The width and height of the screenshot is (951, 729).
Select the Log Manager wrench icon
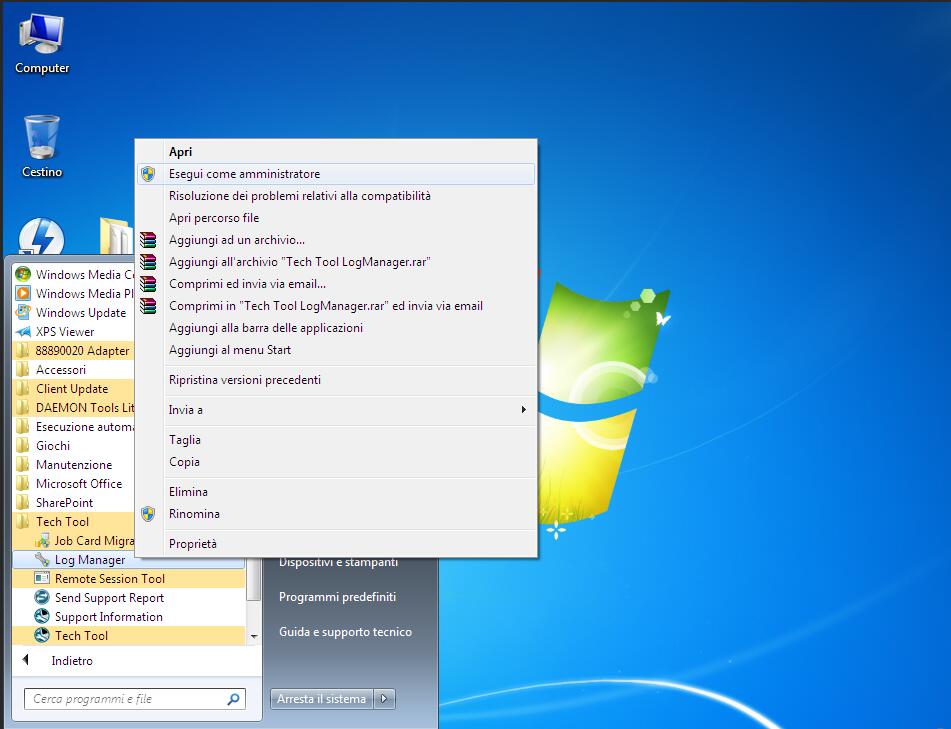point(42,559)
